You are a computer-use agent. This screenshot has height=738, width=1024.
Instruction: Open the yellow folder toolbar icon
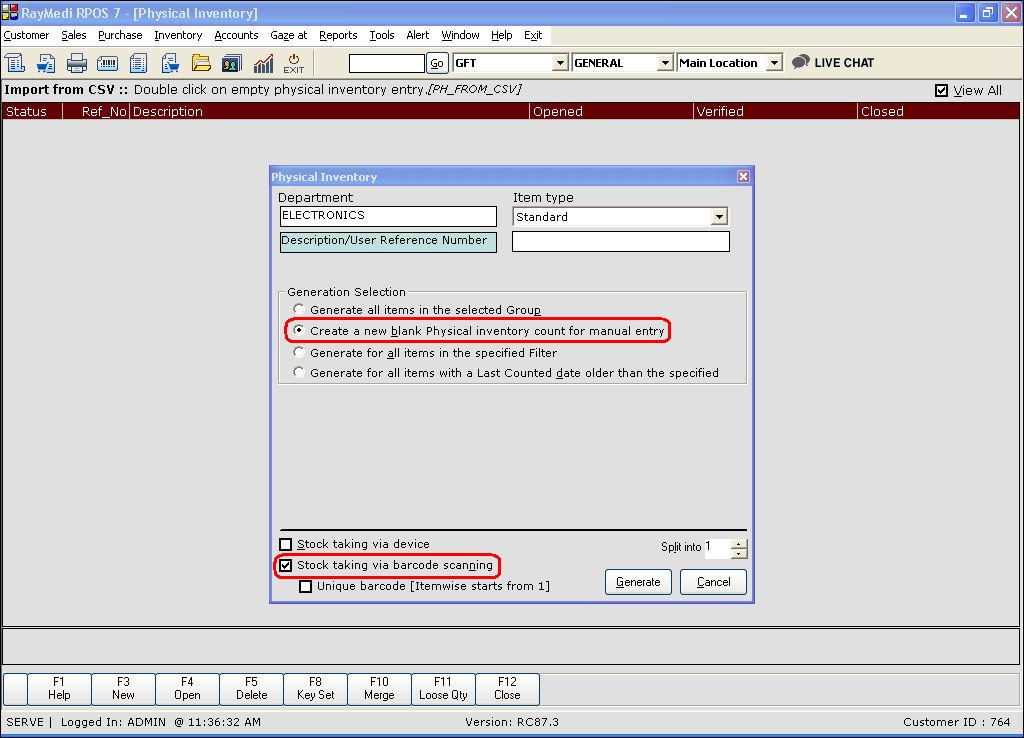pyautogui.click(x=201, y=63)
